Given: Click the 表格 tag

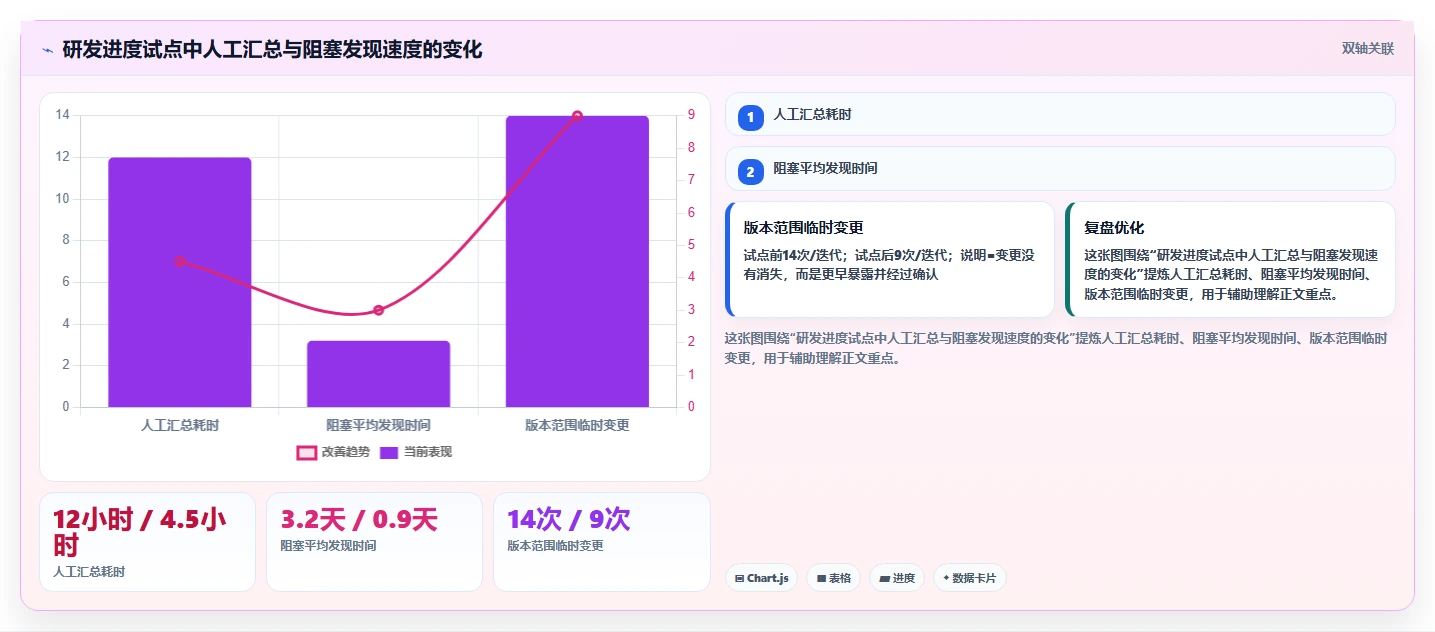Looking at the screenshot, I should click(833, 578).
